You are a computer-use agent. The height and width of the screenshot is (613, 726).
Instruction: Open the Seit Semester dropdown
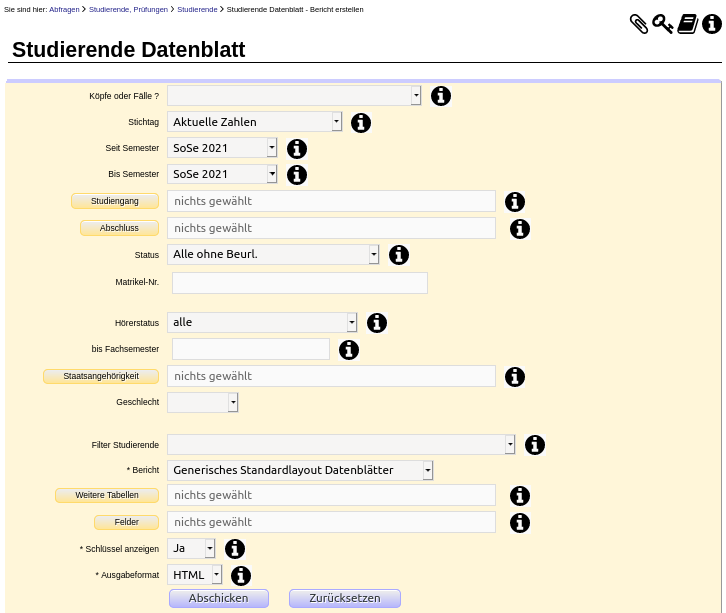[x=222, y=148]
